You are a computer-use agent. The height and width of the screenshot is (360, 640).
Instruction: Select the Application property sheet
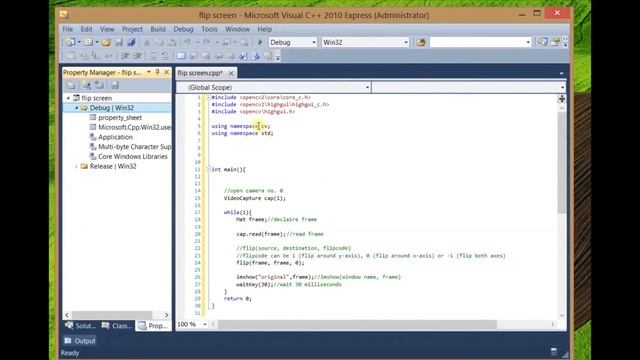[x=116, y=137]
